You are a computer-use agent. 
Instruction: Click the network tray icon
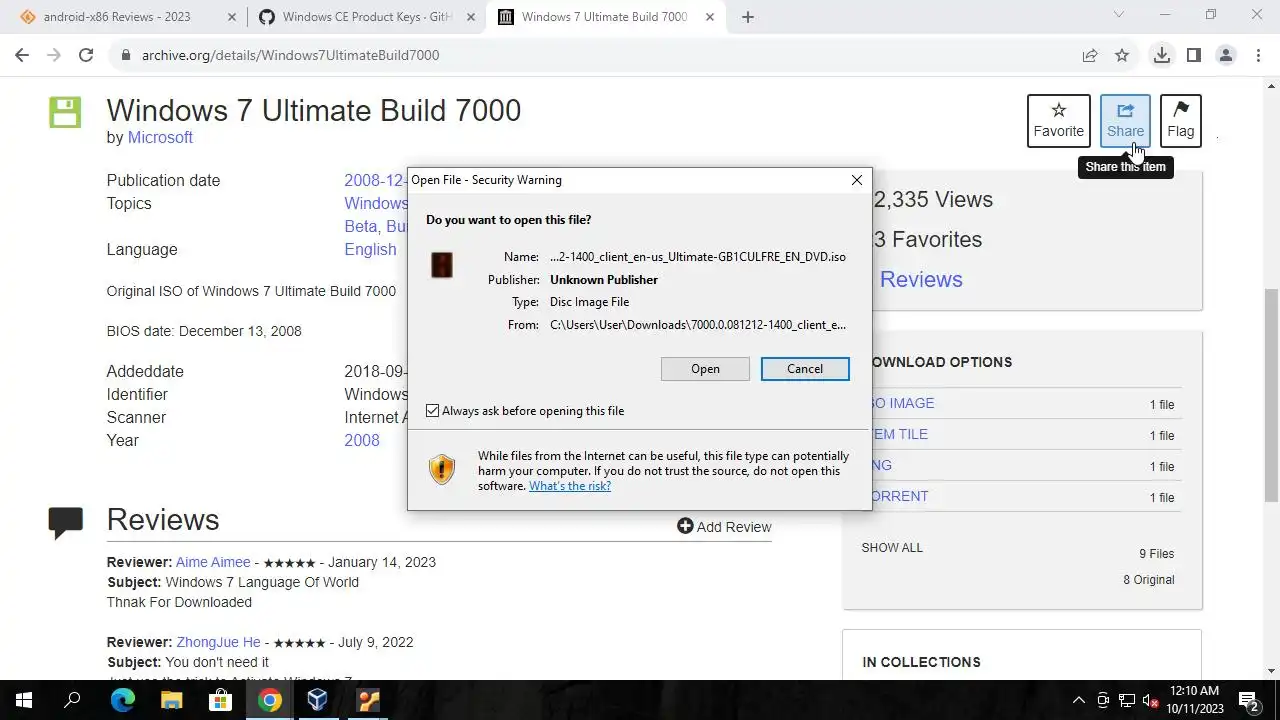pyautogui.click(x=1127, y=700)
